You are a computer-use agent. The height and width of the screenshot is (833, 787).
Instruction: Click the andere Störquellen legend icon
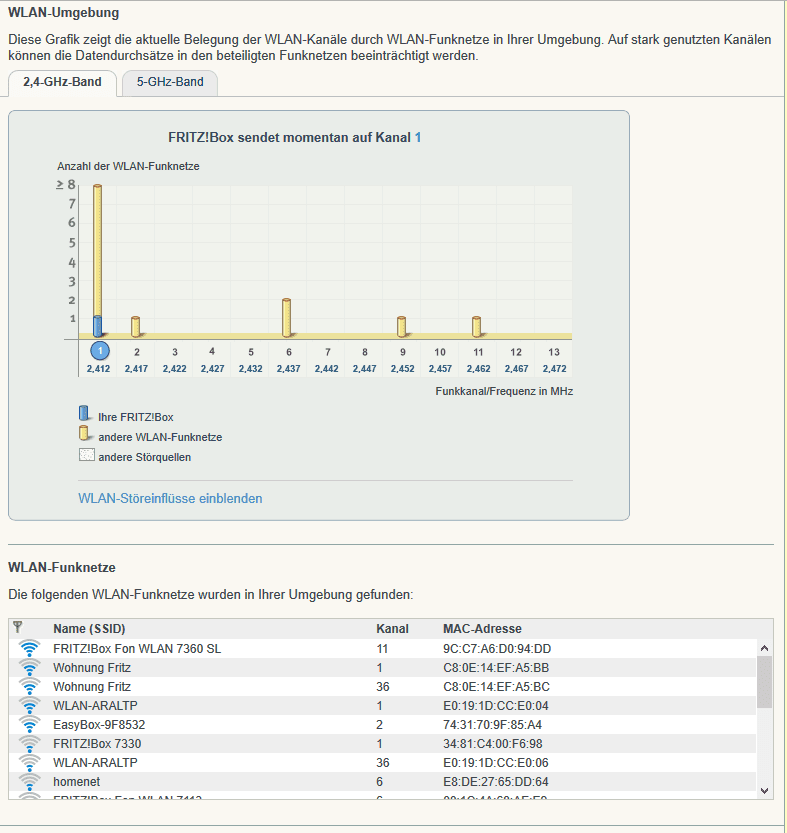[x=87, y=455]
